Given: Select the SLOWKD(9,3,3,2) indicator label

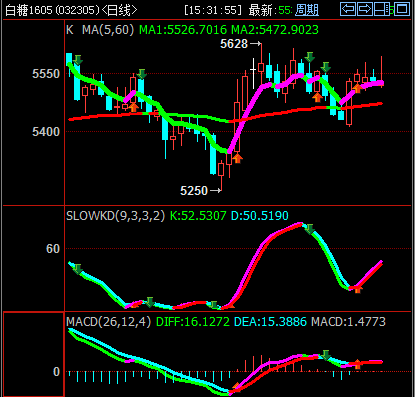Looking at the screenshot, I should [x=115, y=216].
